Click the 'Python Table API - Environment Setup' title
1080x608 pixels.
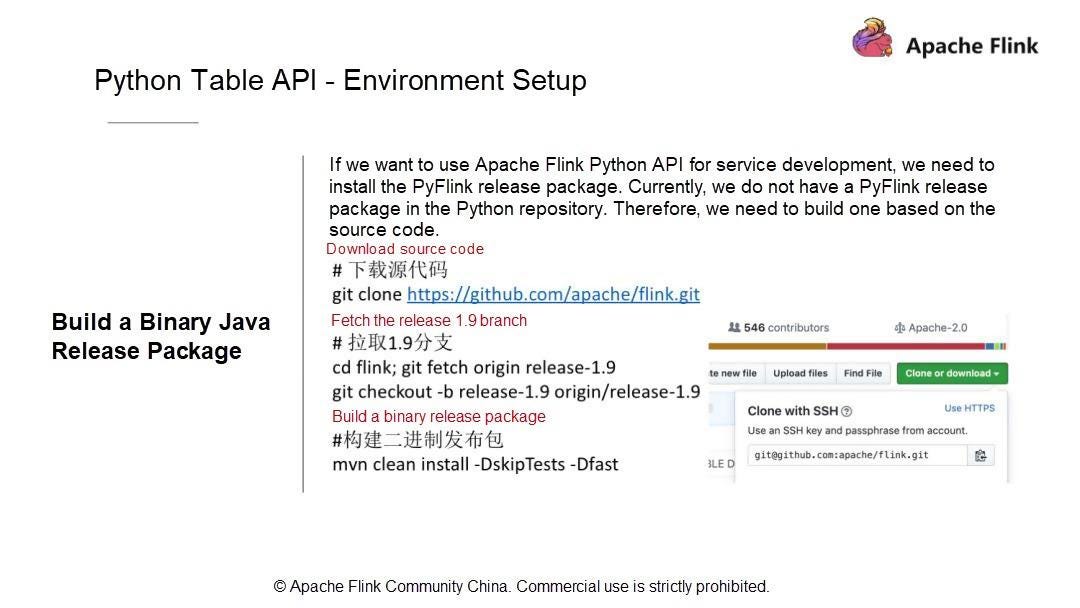click(x=340, y=81)
